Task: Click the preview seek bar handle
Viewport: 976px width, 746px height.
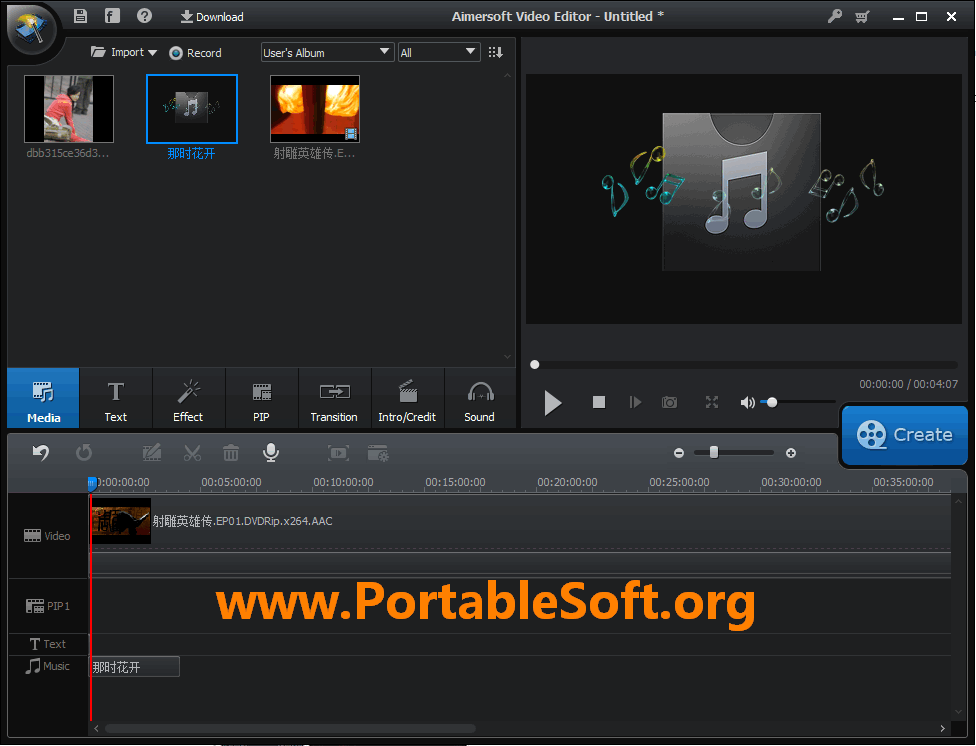Action: pyautogui.click(x=535, y=364)
